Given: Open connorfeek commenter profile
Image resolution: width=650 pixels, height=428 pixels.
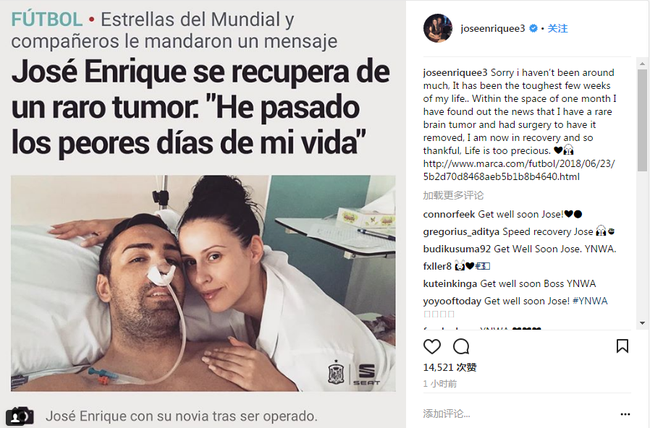Looking at the screenshot, I should pyautogui.click(x=449, y=214).
